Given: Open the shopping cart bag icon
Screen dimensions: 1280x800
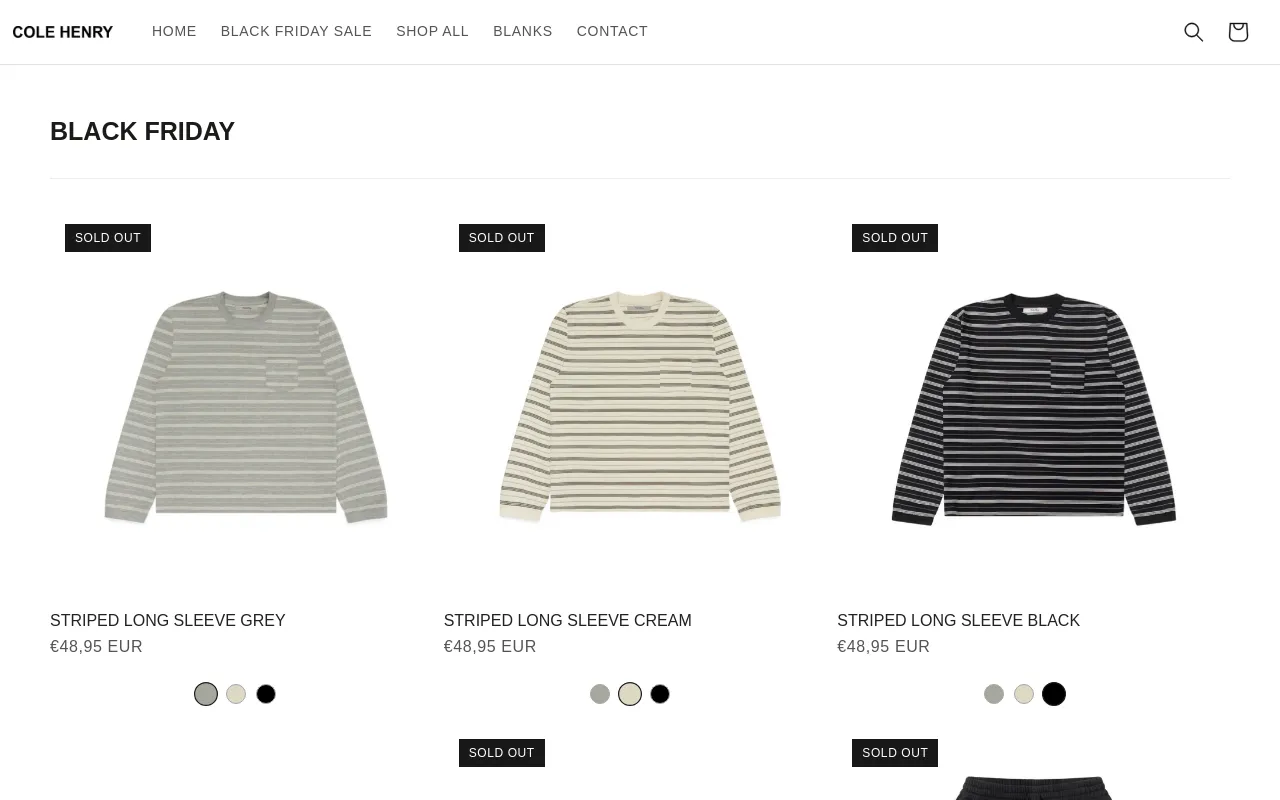Looking at the screenshot, I should click(x=1238, y=32).
